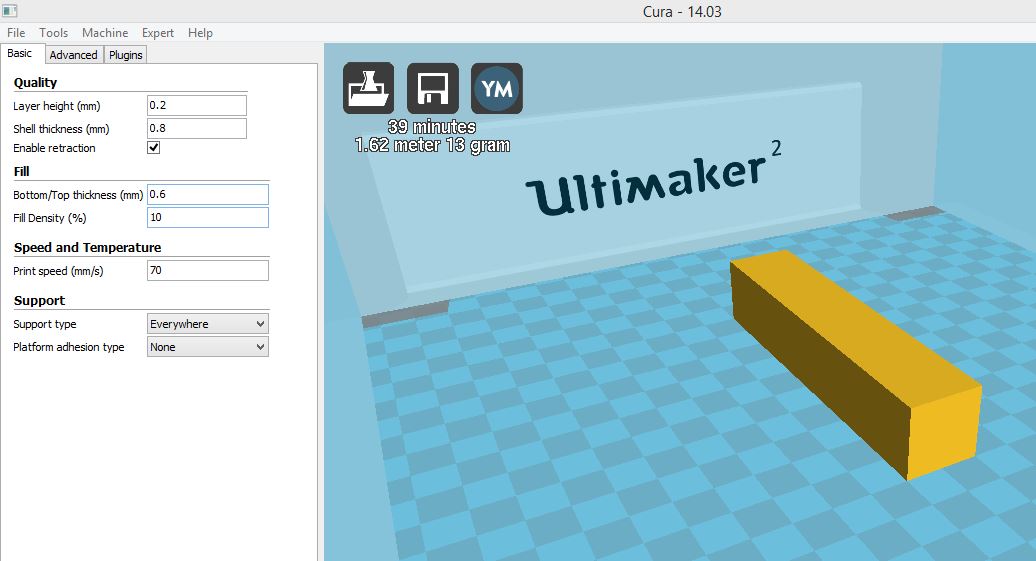Open the Tools menu
This screenshot has height=561, width=1036.
54,33
